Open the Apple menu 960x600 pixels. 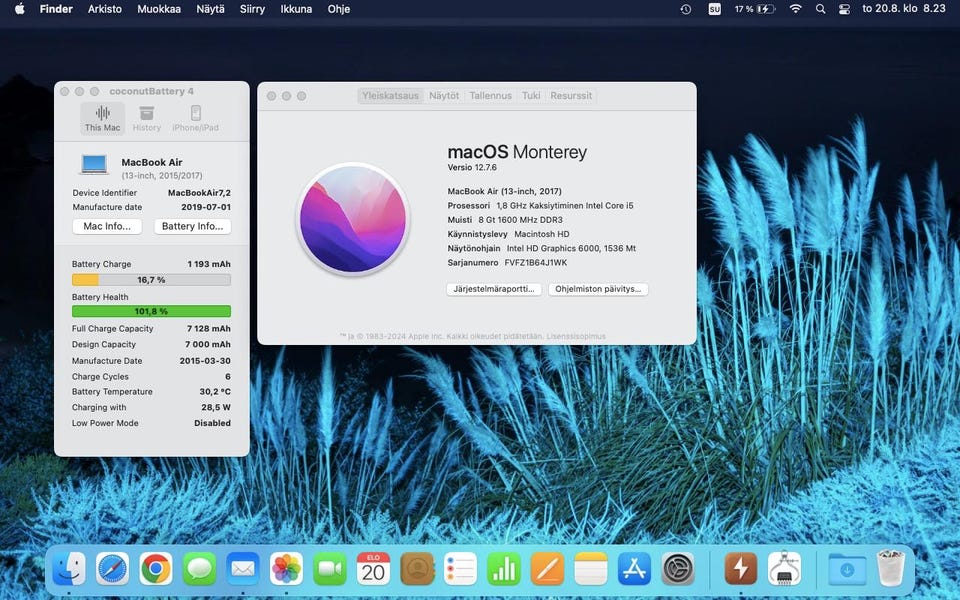coord(20,9)
